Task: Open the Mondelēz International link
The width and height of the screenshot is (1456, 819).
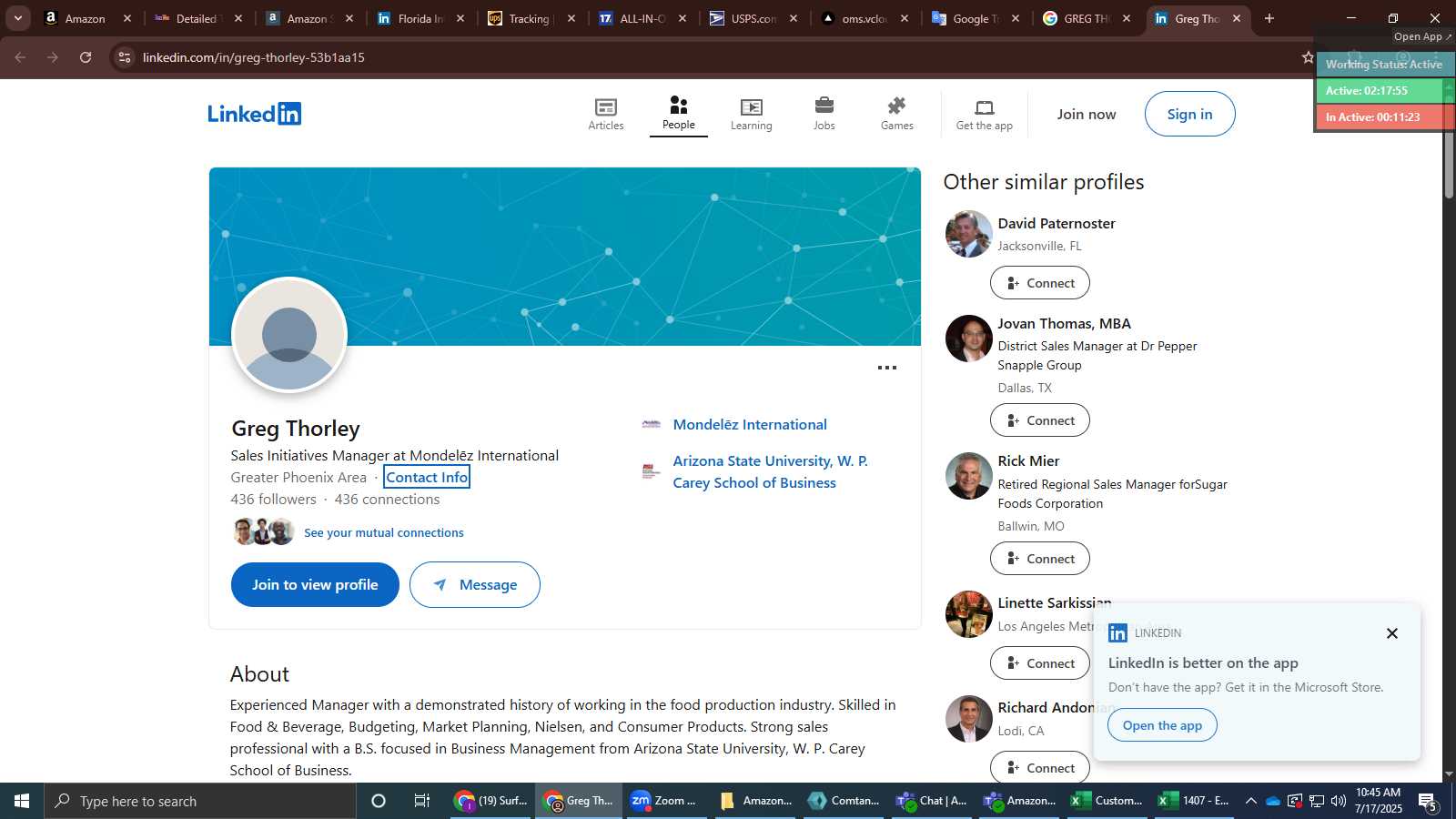Action: point(750,424)
